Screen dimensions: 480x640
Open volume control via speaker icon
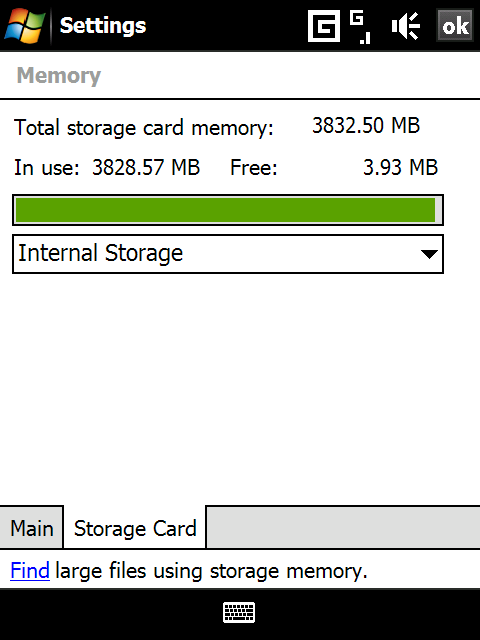pyautogui.click(x=406, y=26)
